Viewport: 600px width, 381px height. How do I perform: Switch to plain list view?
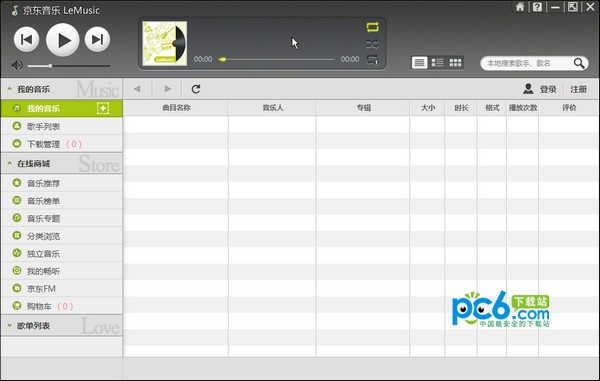419,62
